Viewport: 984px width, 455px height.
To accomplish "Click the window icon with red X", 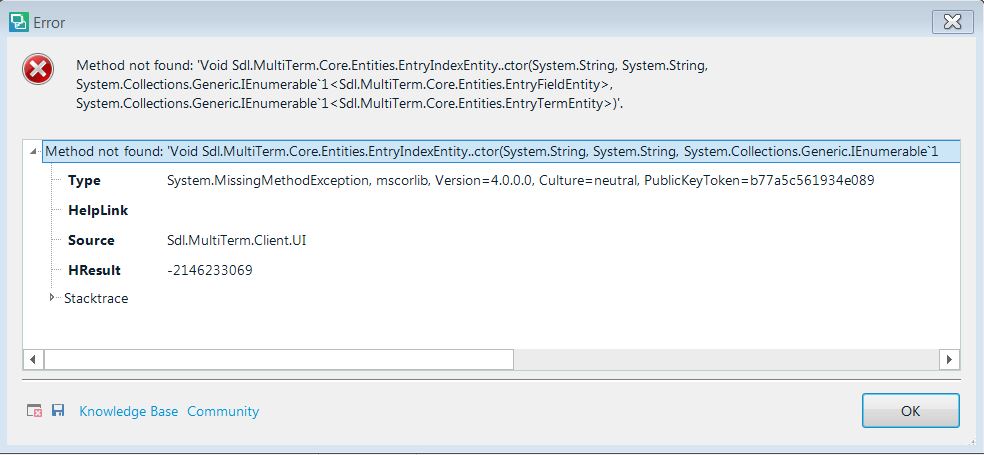I will coord(35,411).
